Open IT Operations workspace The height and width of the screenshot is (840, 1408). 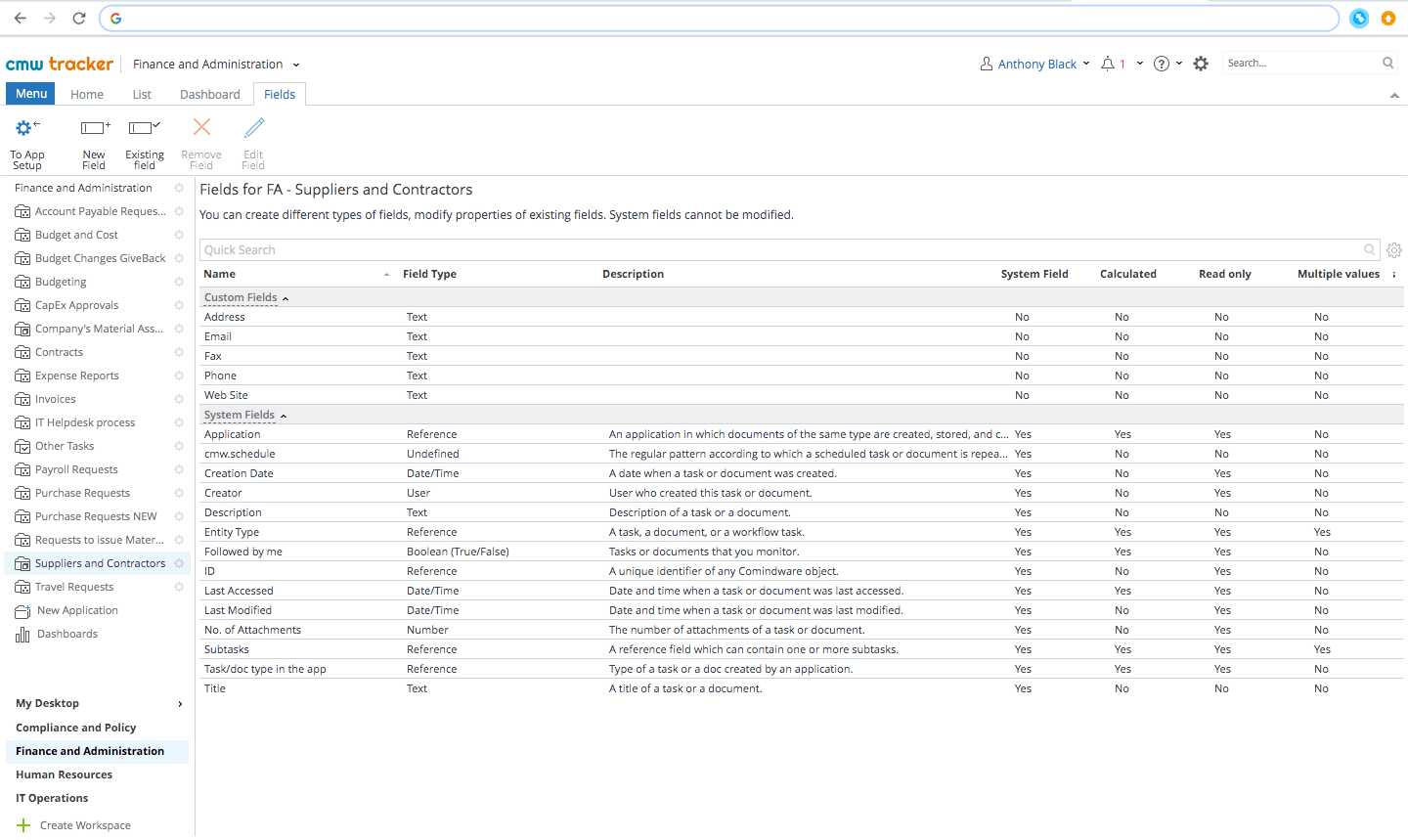click(52, 798)
